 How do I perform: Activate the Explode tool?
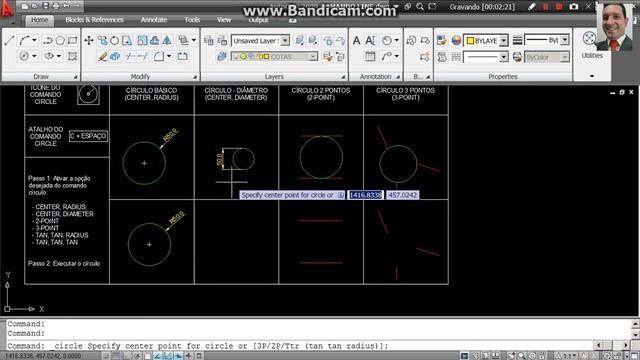click(x=115, y=56)
